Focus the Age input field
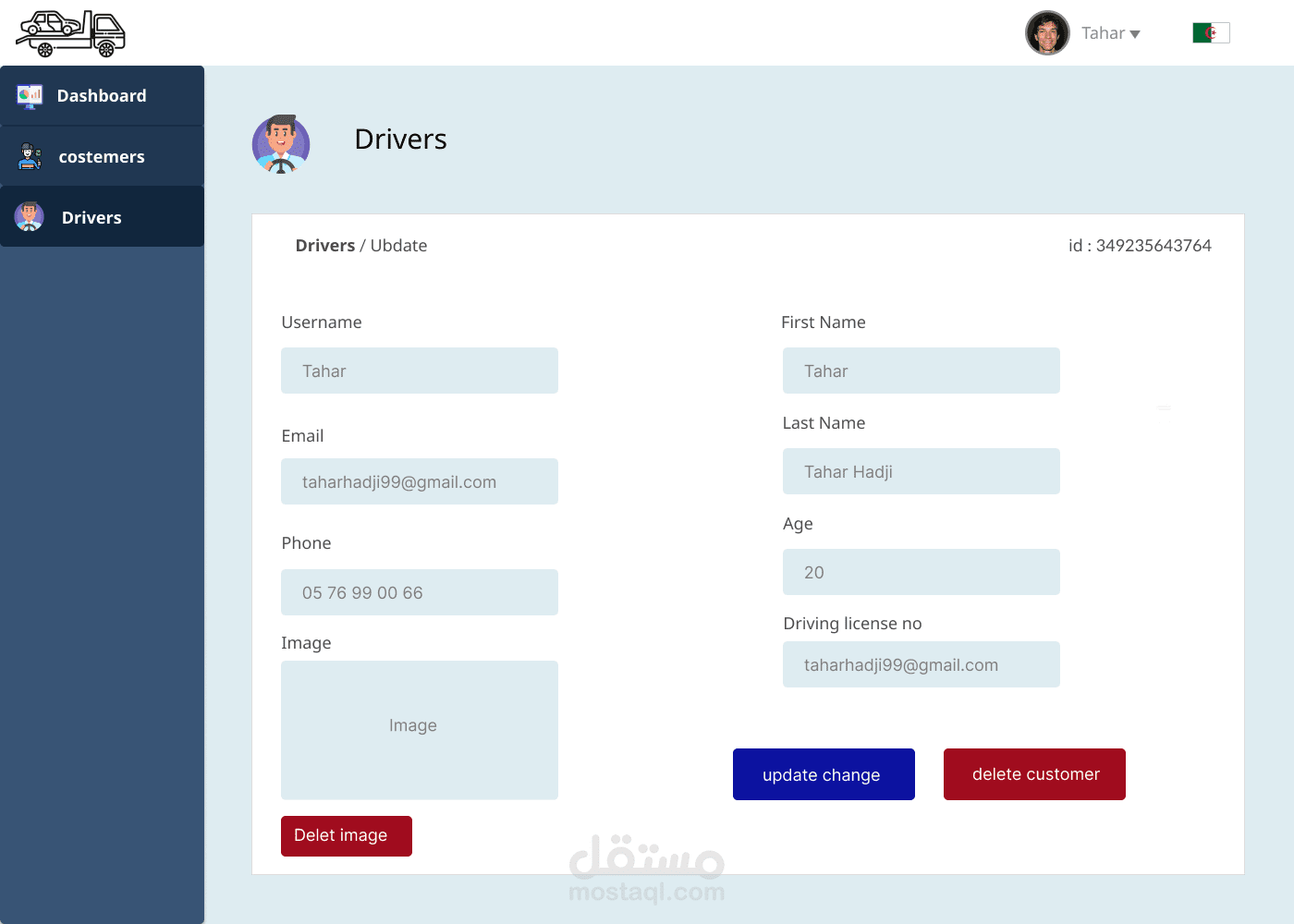 coord(922,572)
